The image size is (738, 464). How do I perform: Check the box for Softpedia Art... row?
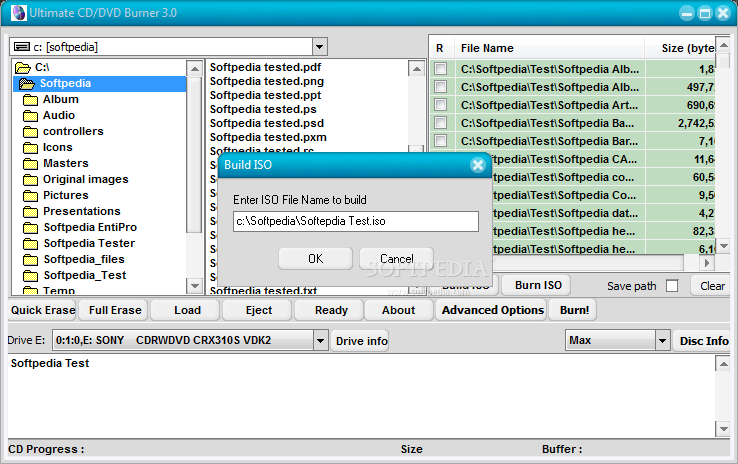(x=441, y=104)
